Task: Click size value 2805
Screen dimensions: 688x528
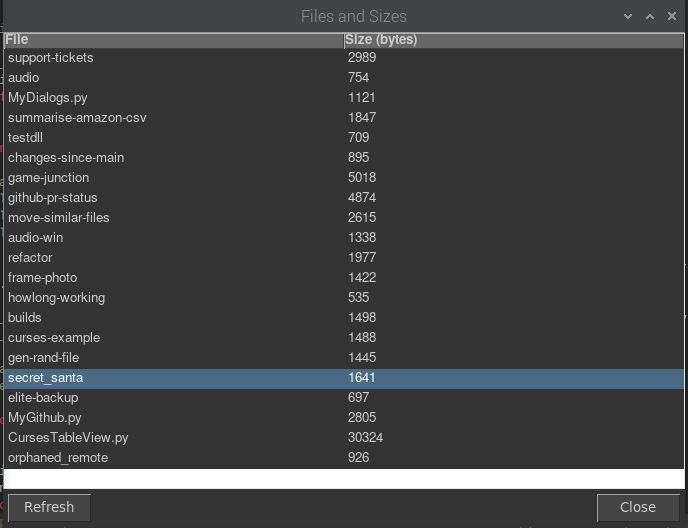Action: pyautogui.click(x=362, y=417)
